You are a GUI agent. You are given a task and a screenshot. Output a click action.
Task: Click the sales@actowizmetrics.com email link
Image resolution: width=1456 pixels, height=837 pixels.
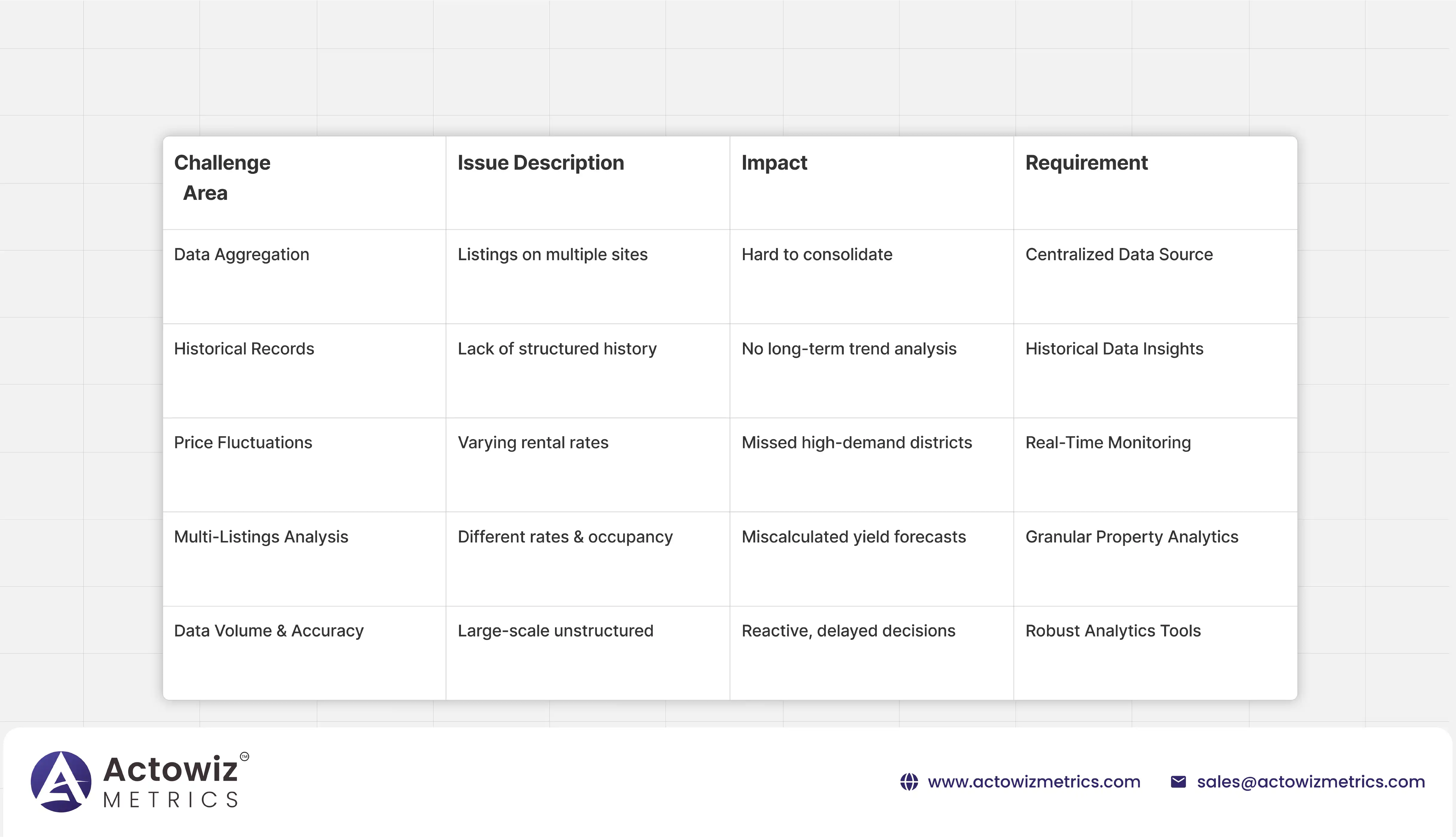point(1311,782)
